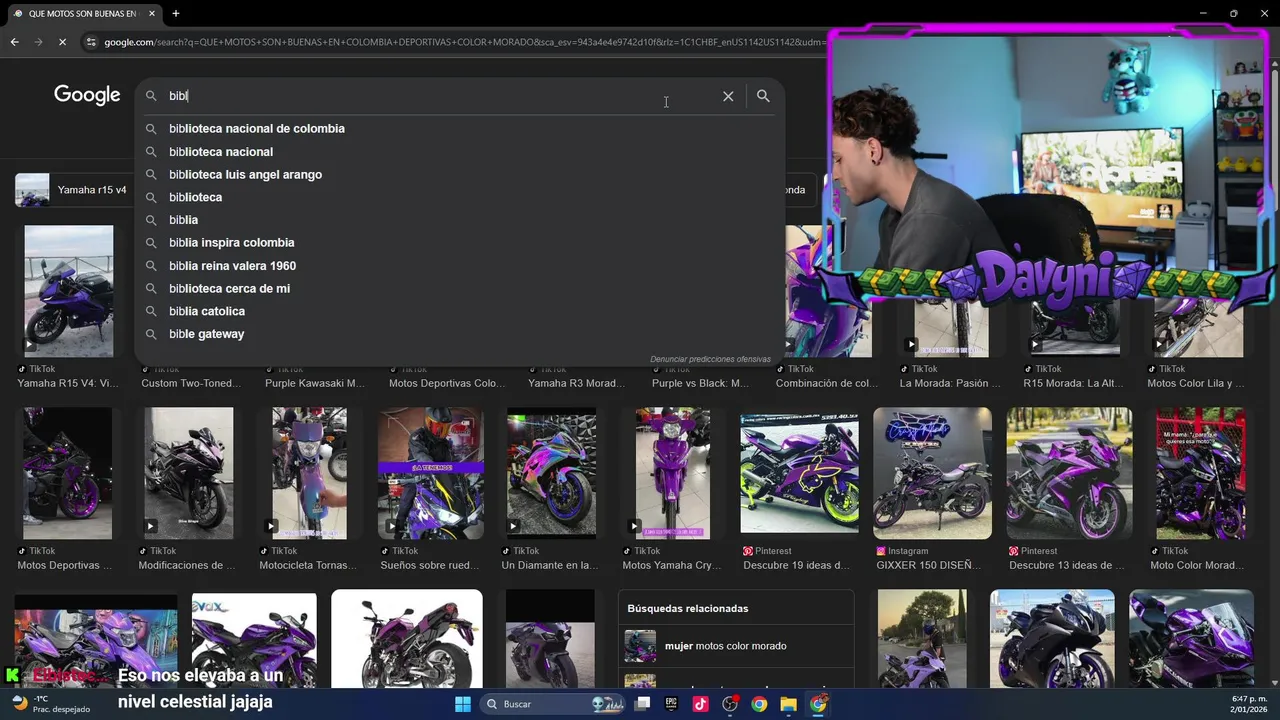The height and width of the screenshot is (720, 1280).
Task: Open the Sueños sobre rued image result
Action: point(431,473)
